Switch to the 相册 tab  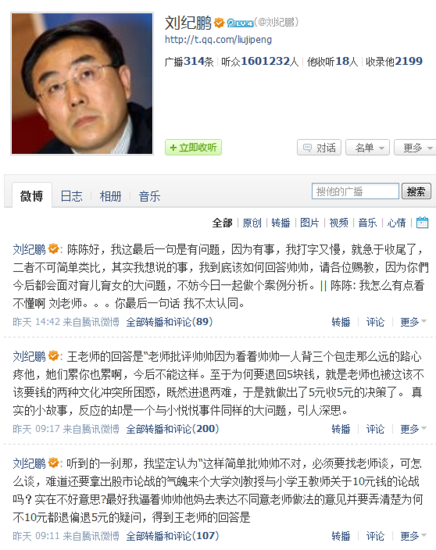pos(110,196)
